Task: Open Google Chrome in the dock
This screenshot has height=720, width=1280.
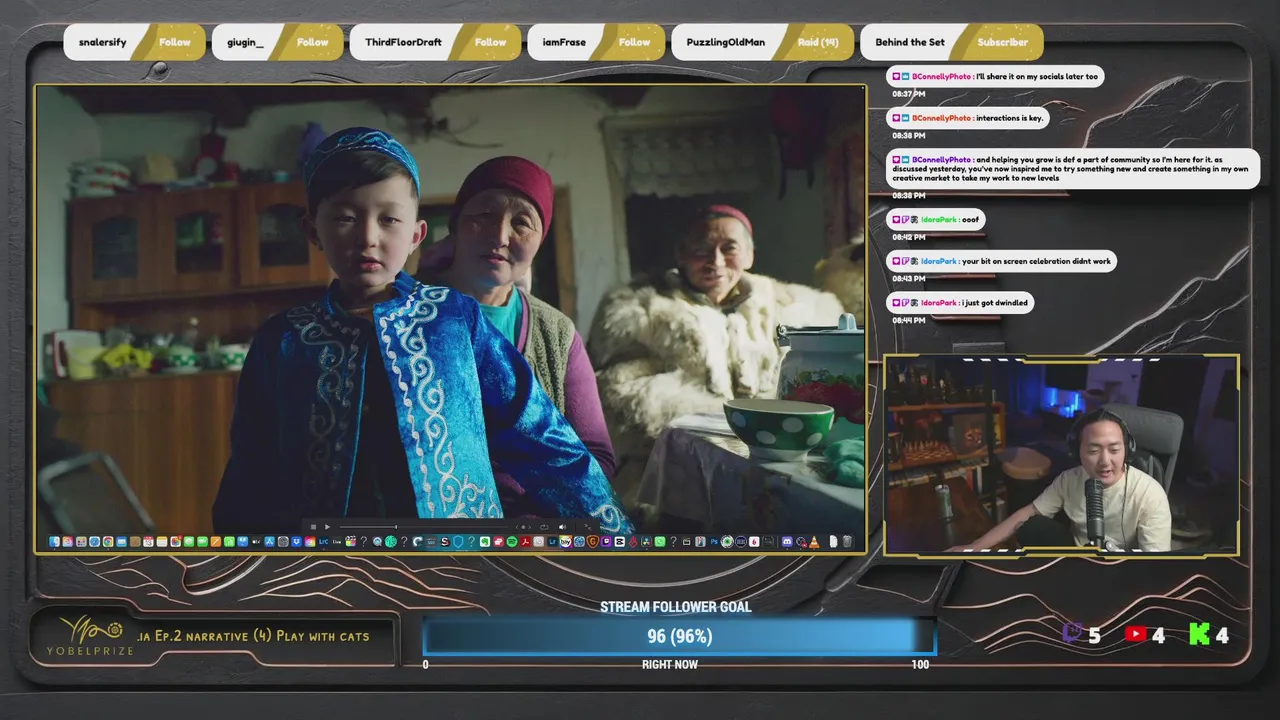Action: (x=108, y=541)
